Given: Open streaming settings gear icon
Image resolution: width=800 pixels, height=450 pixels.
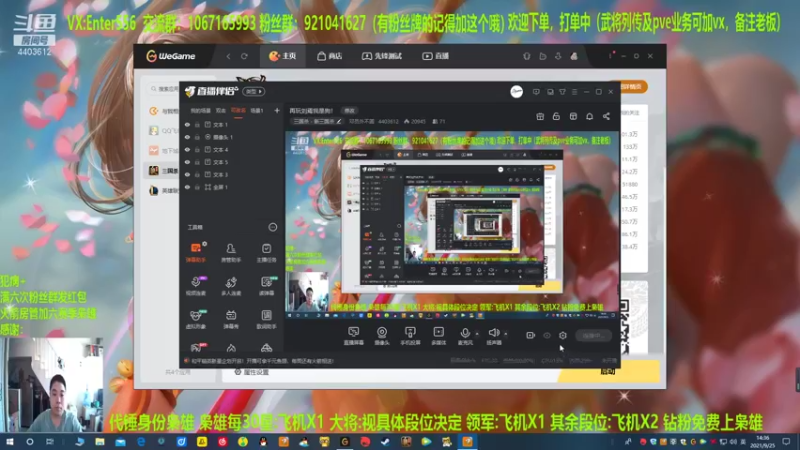Looking at the screenshot, I should tap(563, 335).
